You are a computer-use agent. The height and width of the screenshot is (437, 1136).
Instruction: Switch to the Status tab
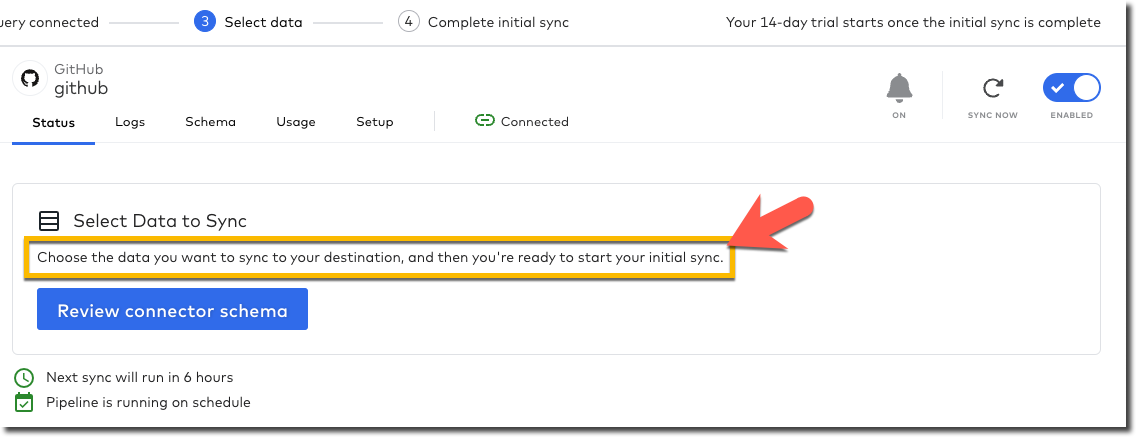[x=53, y=122]
